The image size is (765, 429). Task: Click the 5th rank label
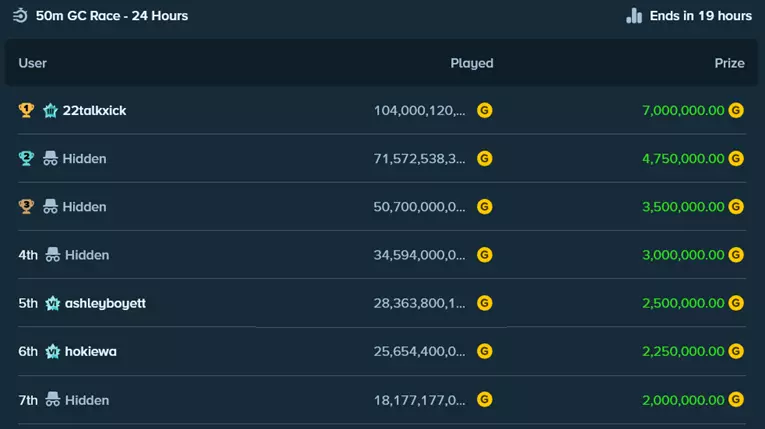pos(28,304)
